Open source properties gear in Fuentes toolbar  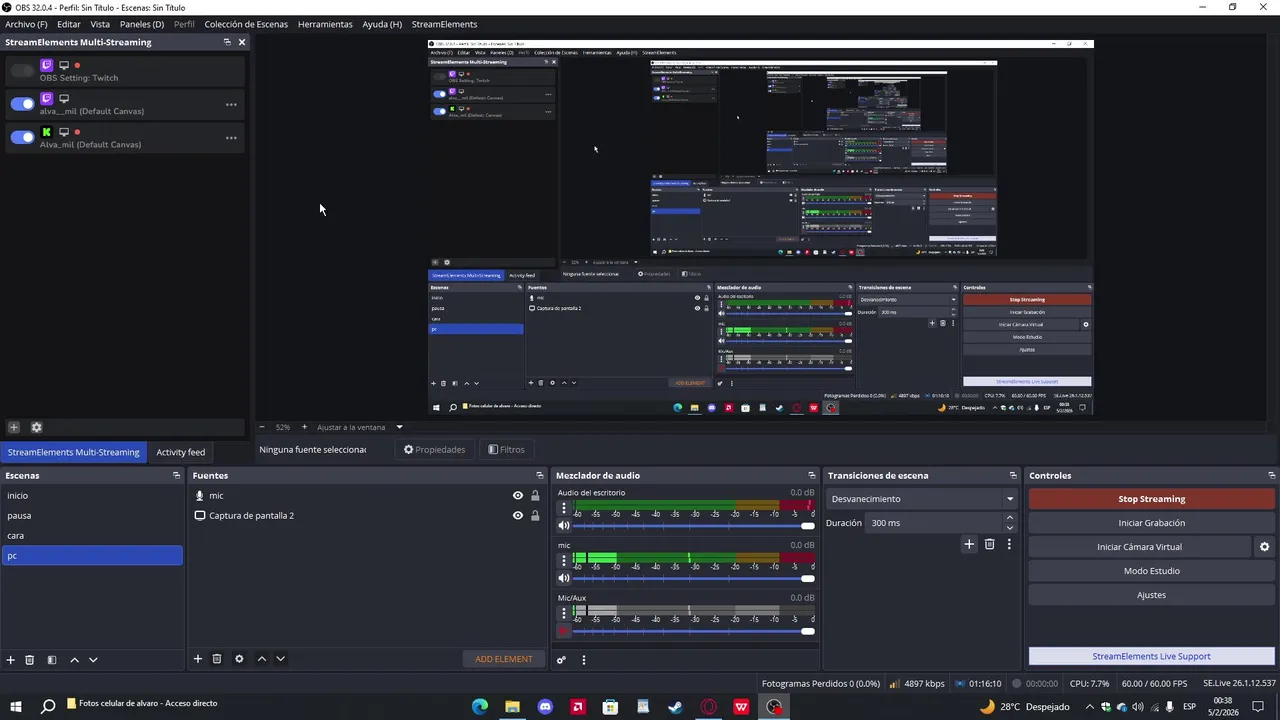click(x=239, y=659)
